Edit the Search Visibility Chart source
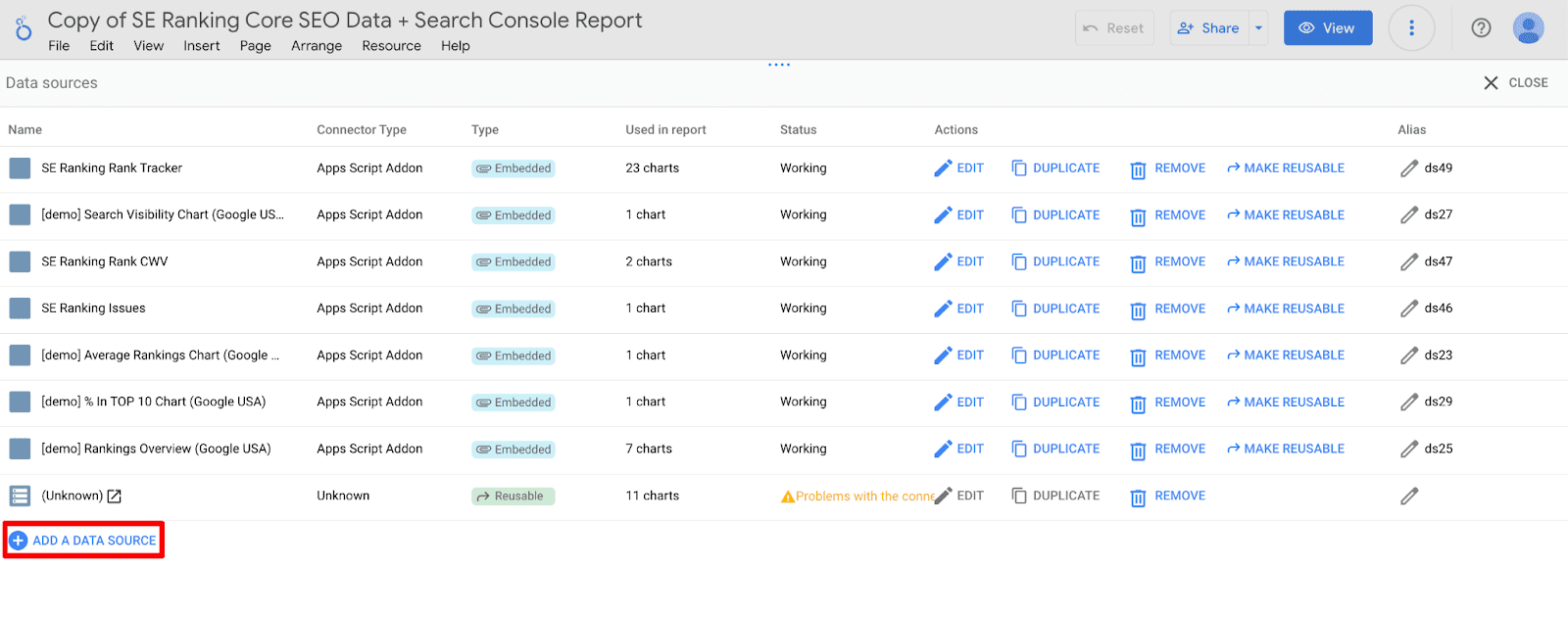The width and height of the screenshot is (1568, 617). pyautogui.click(x=959, y=215)
